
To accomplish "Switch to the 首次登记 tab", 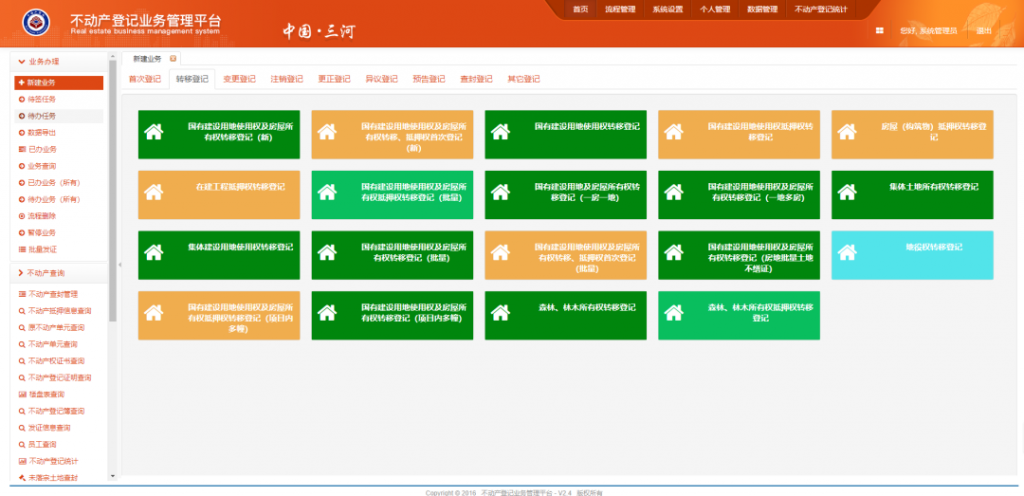I will 145,79.
